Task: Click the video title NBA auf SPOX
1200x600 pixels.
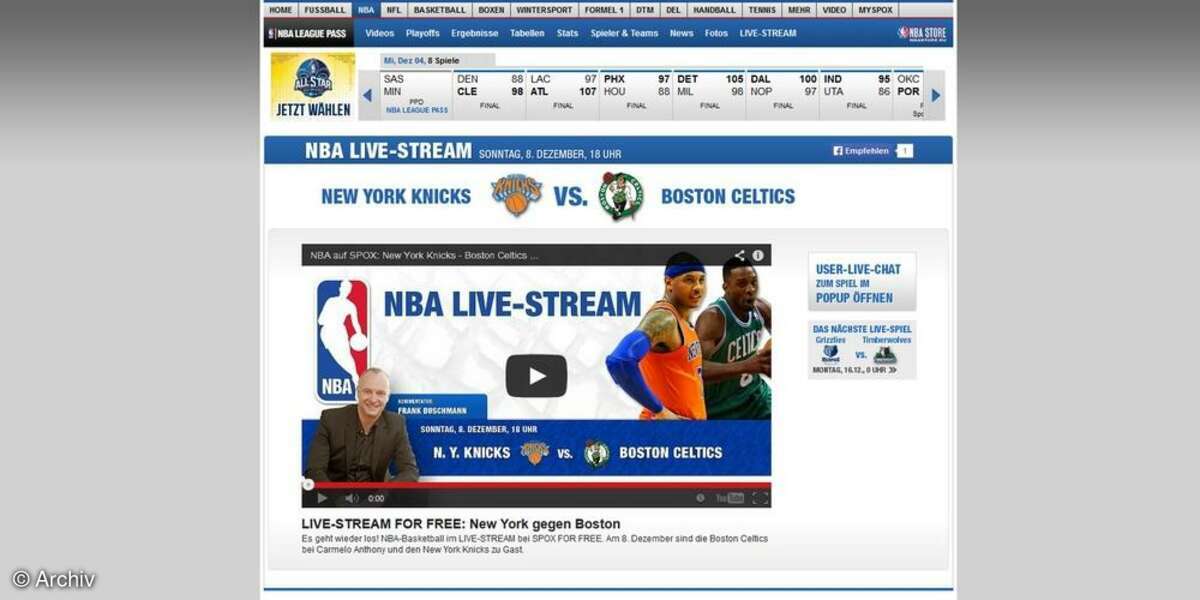Action: coord(424,255)
